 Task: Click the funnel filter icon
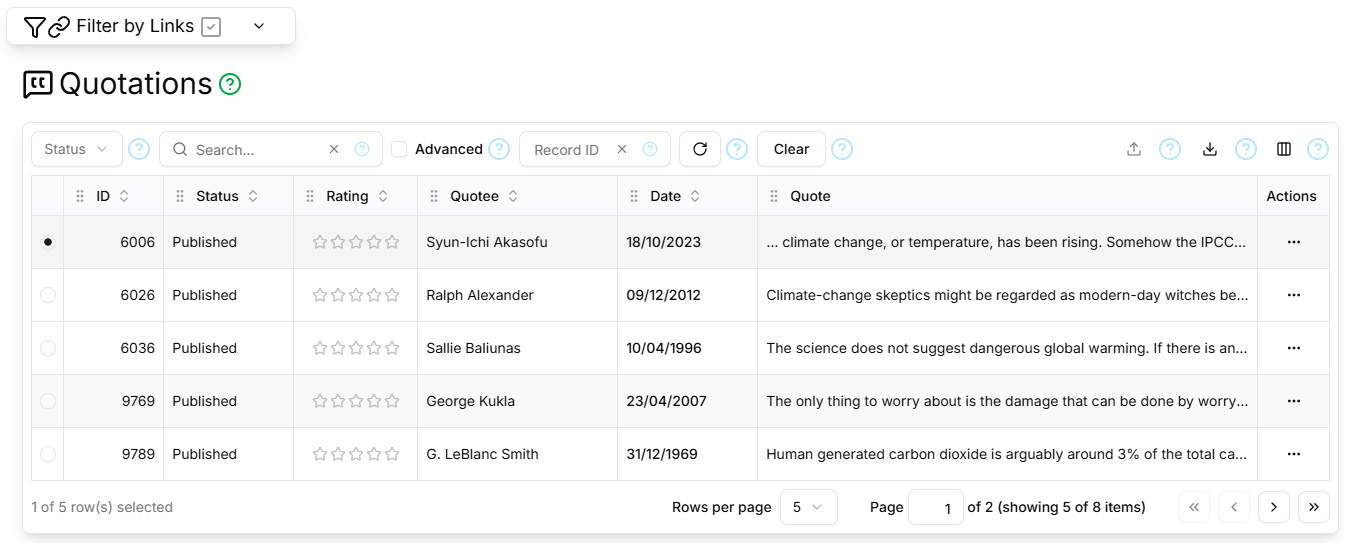click(x=34, y=27)
